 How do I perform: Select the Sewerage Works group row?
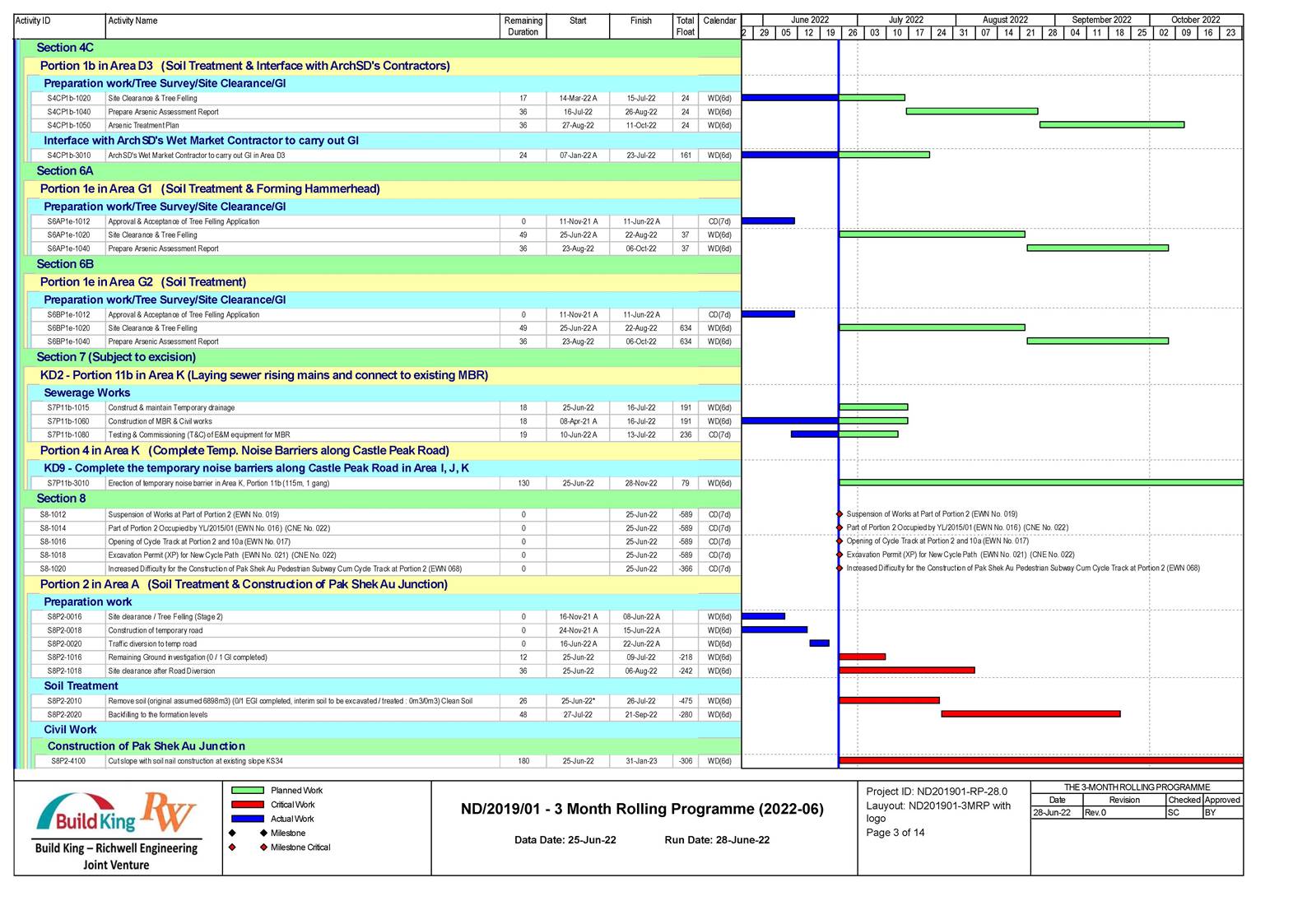tap(385, 393)
